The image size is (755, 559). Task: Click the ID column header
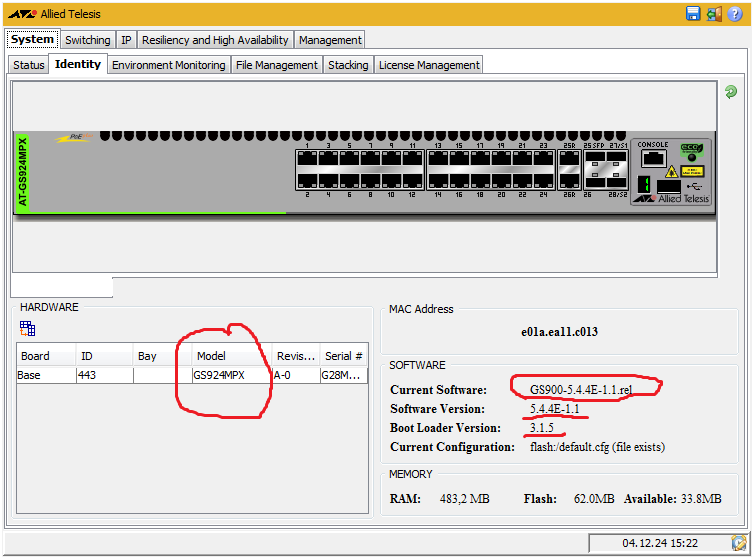(104, 356)
